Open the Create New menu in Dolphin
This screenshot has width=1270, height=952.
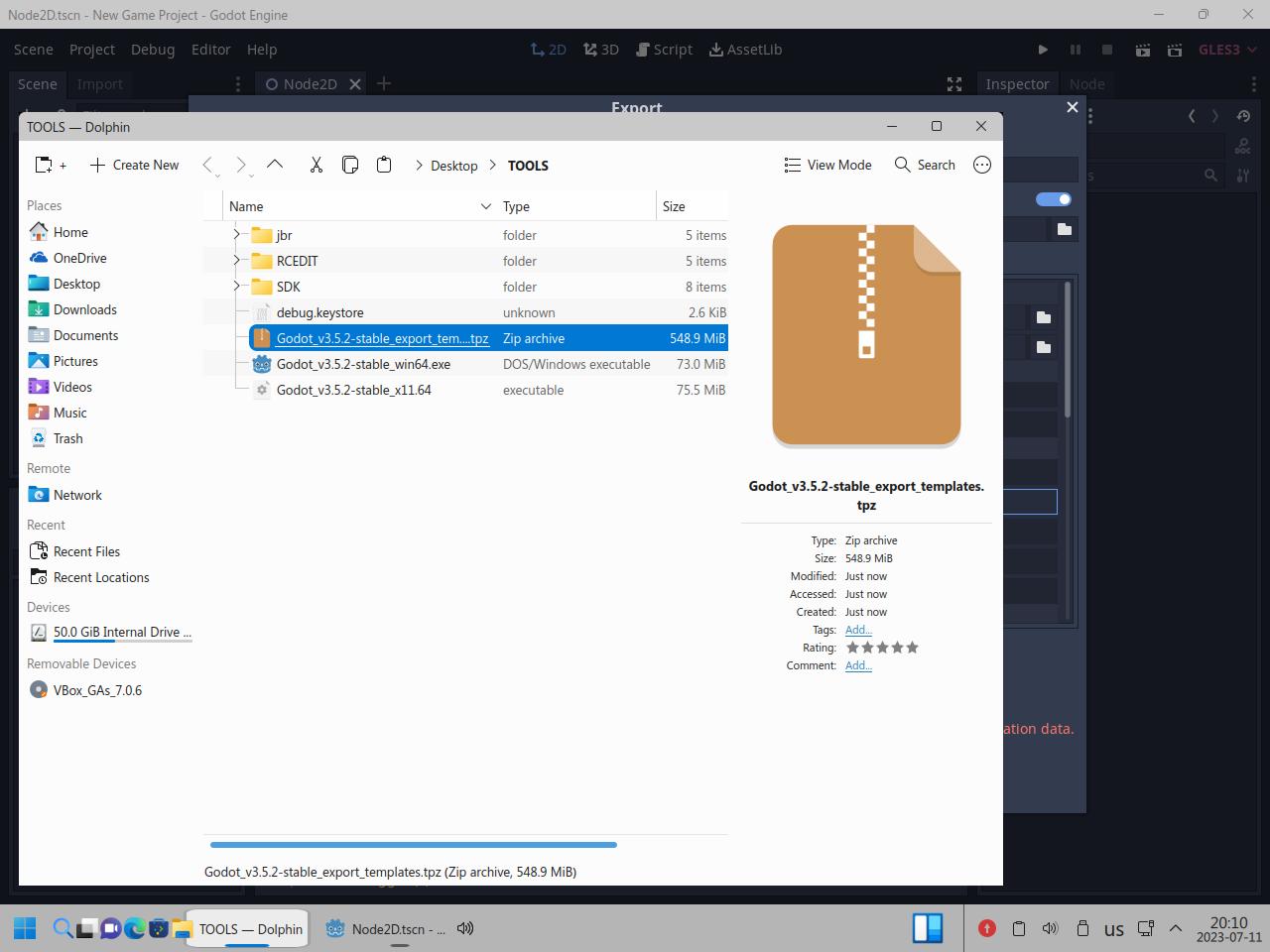(x=134, y=165)
